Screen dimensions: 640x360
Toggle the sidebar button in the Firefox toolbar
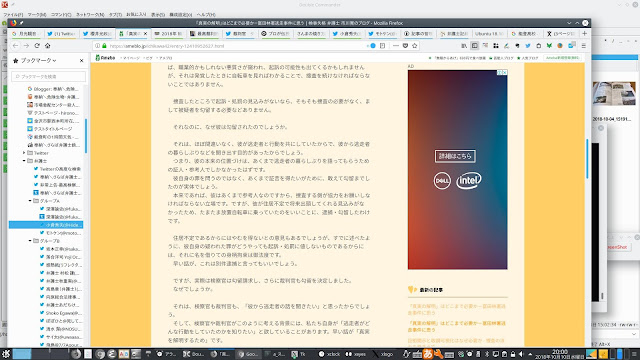click(x=475, y=46)
